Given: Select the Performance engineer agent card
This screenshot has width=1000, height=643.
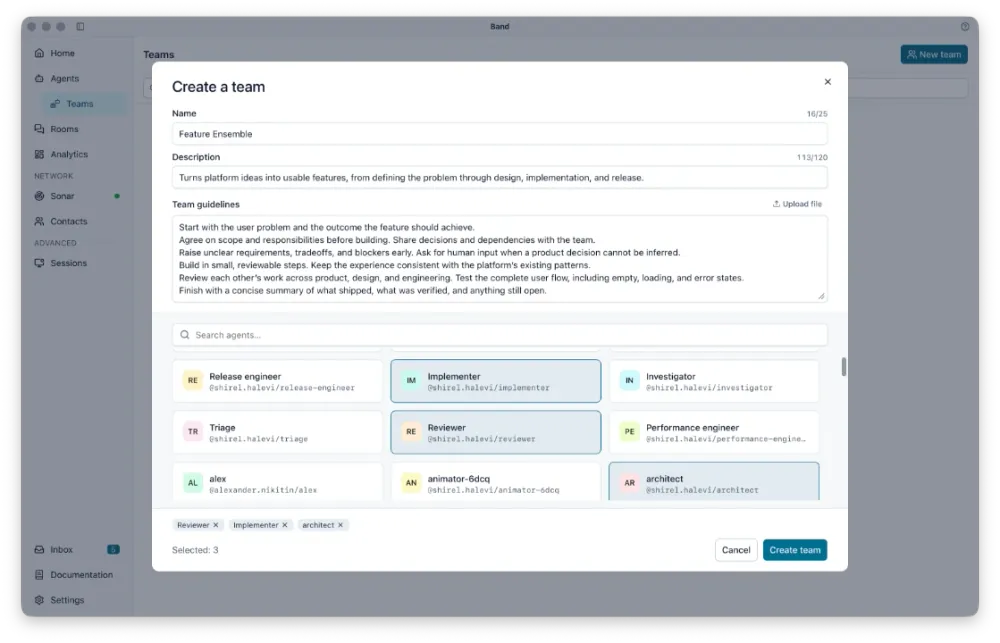Looking at the screenshot, I should tap(714, 432).
